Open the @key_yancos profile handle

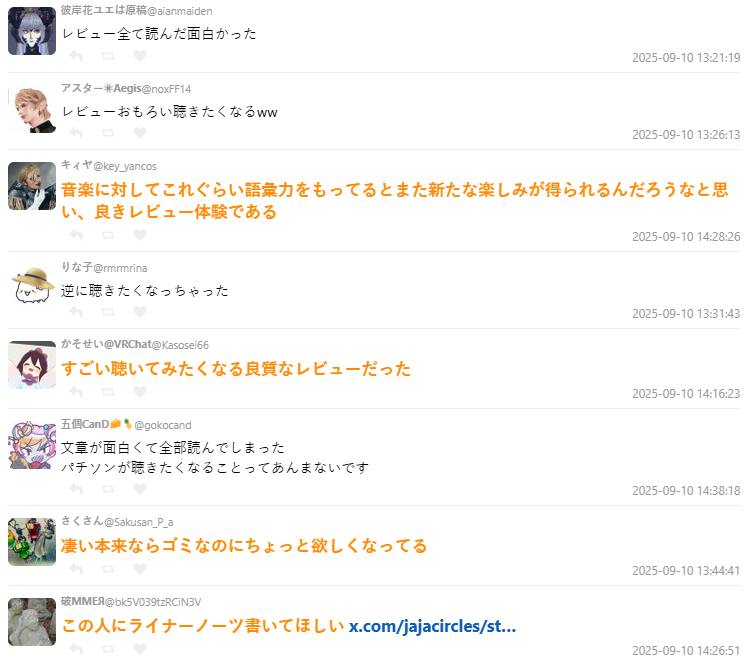tap(125, 166)
